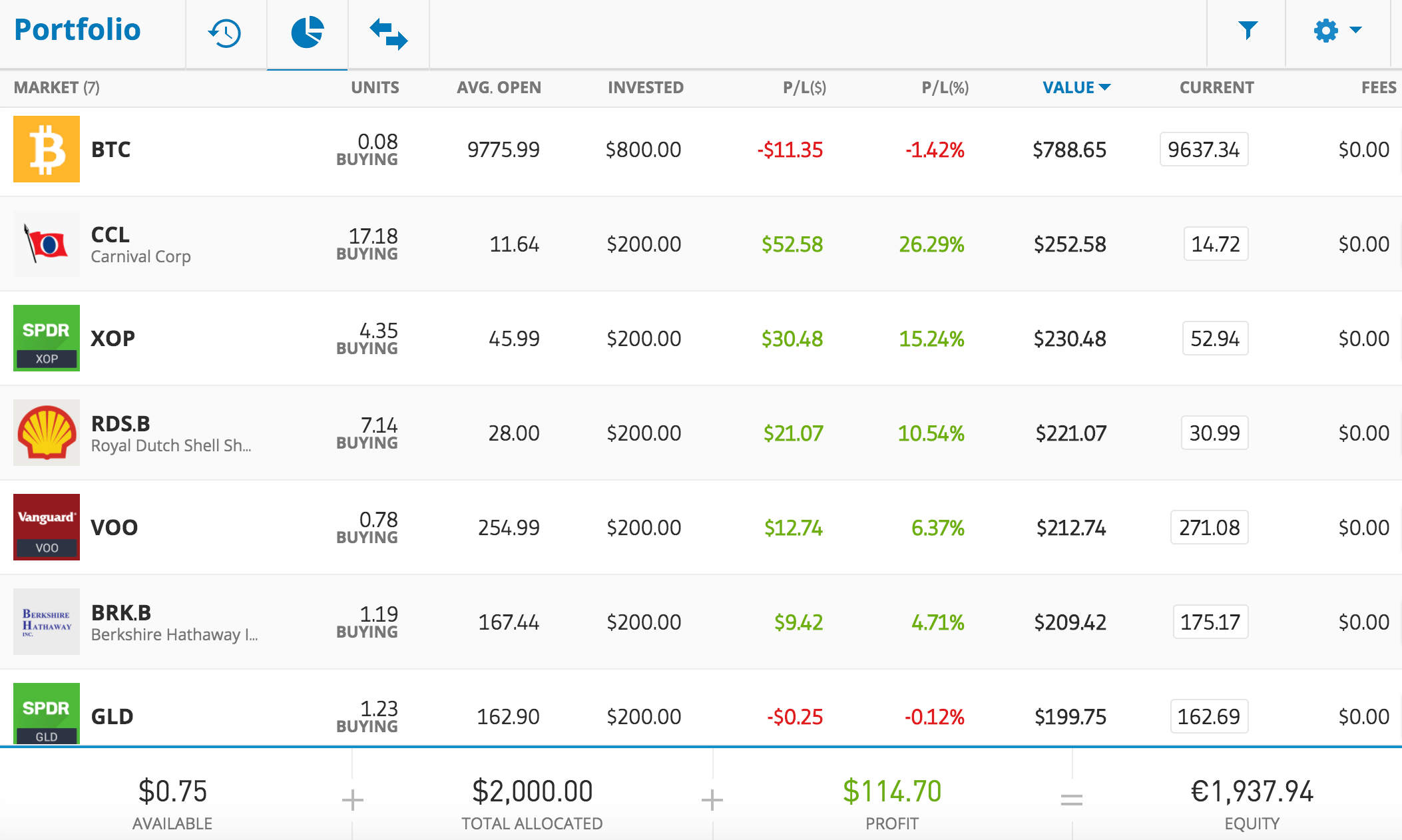The image size is (1402, 840).
Task: Sort by the VALUE column header
Action: tap(1076, 87)
